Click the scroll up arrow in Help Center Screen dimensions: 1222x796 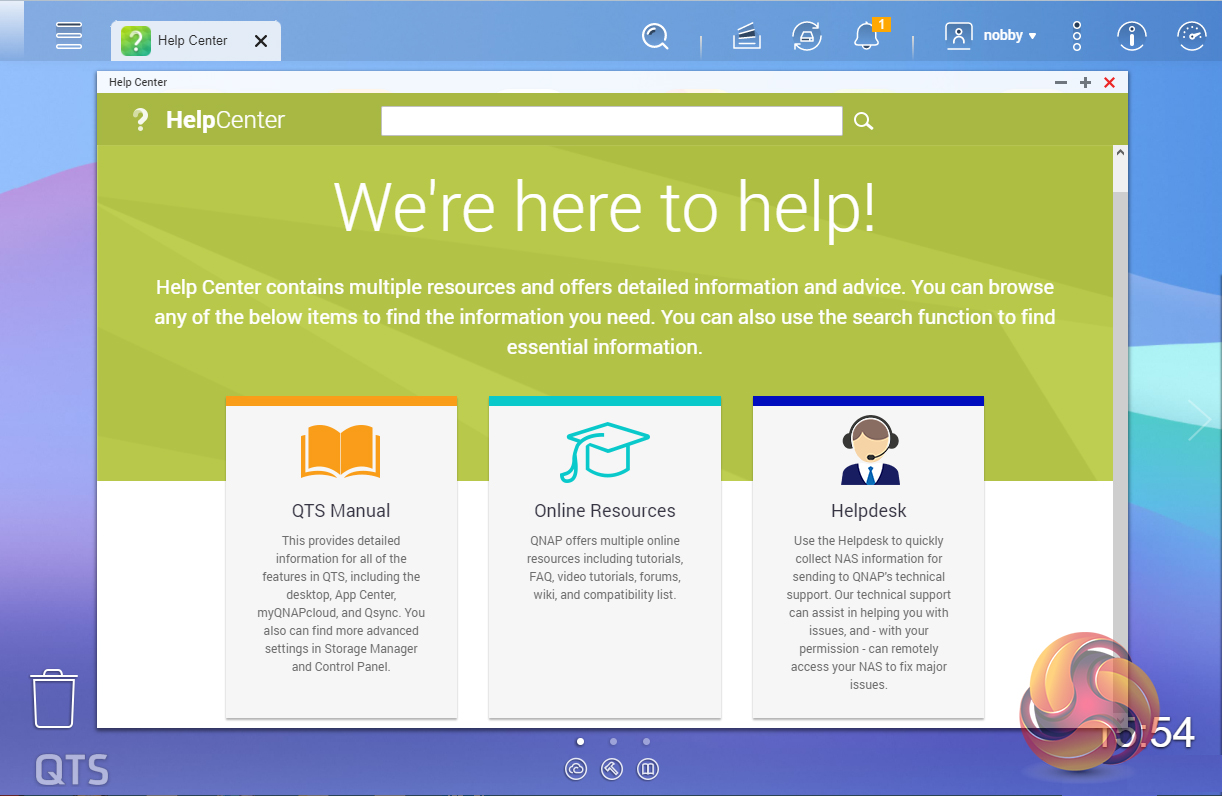click(x=1120, y=153)
